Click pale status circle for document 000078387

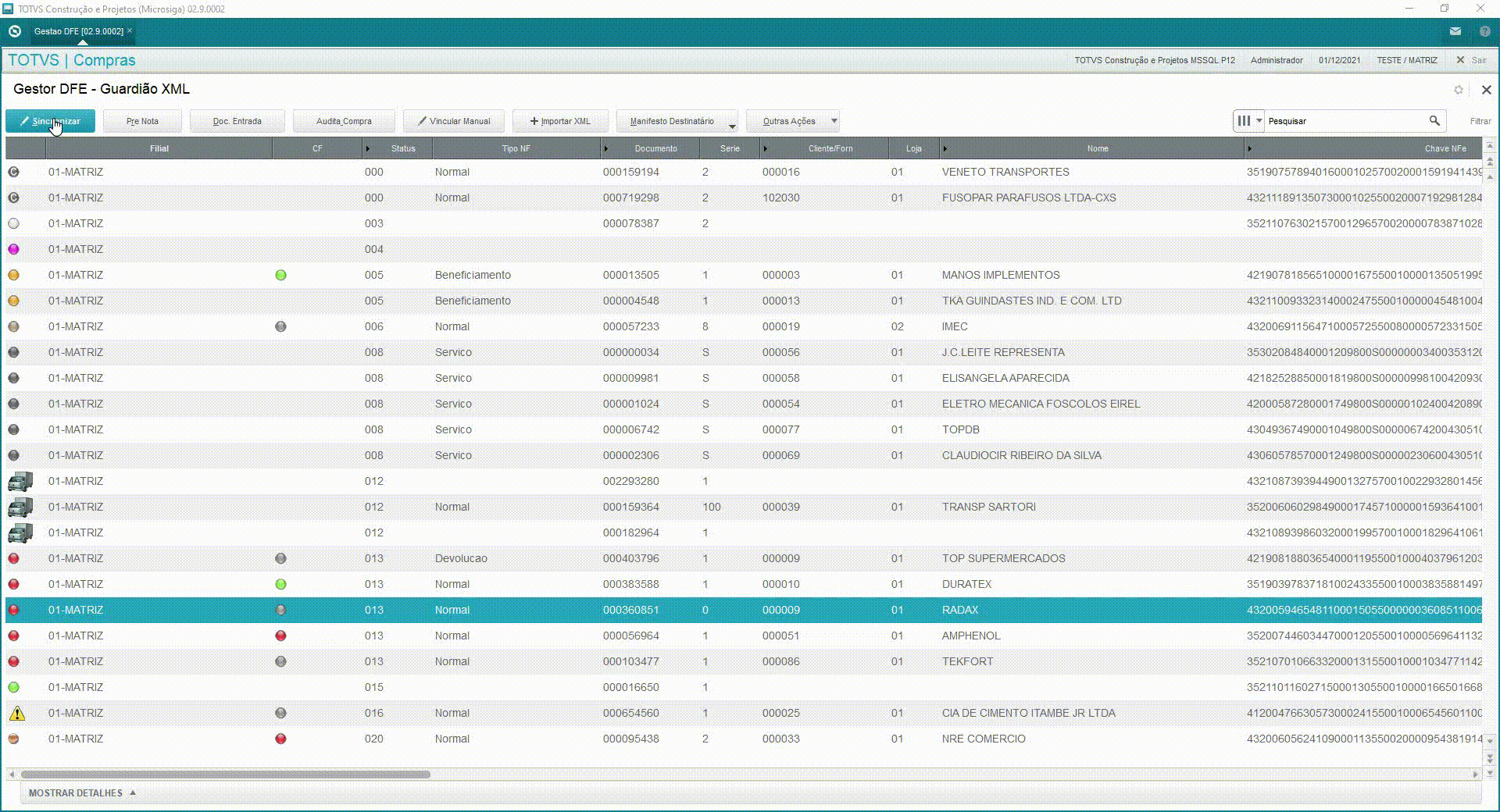[13, 223]
